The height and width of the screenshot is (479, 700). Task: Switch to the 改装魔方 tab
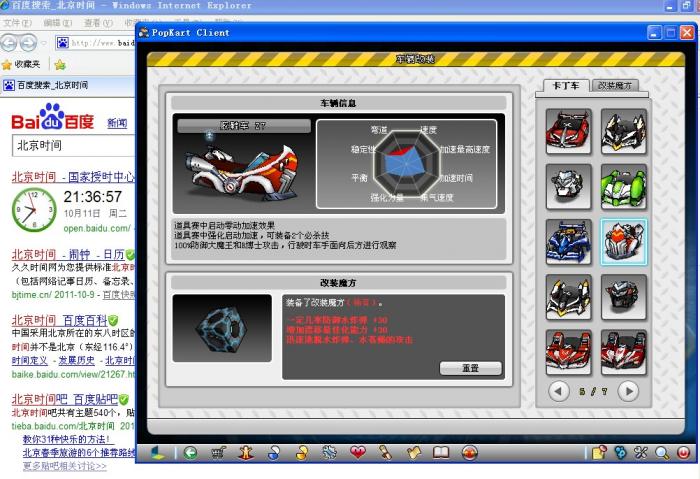(x=615, y=86)
